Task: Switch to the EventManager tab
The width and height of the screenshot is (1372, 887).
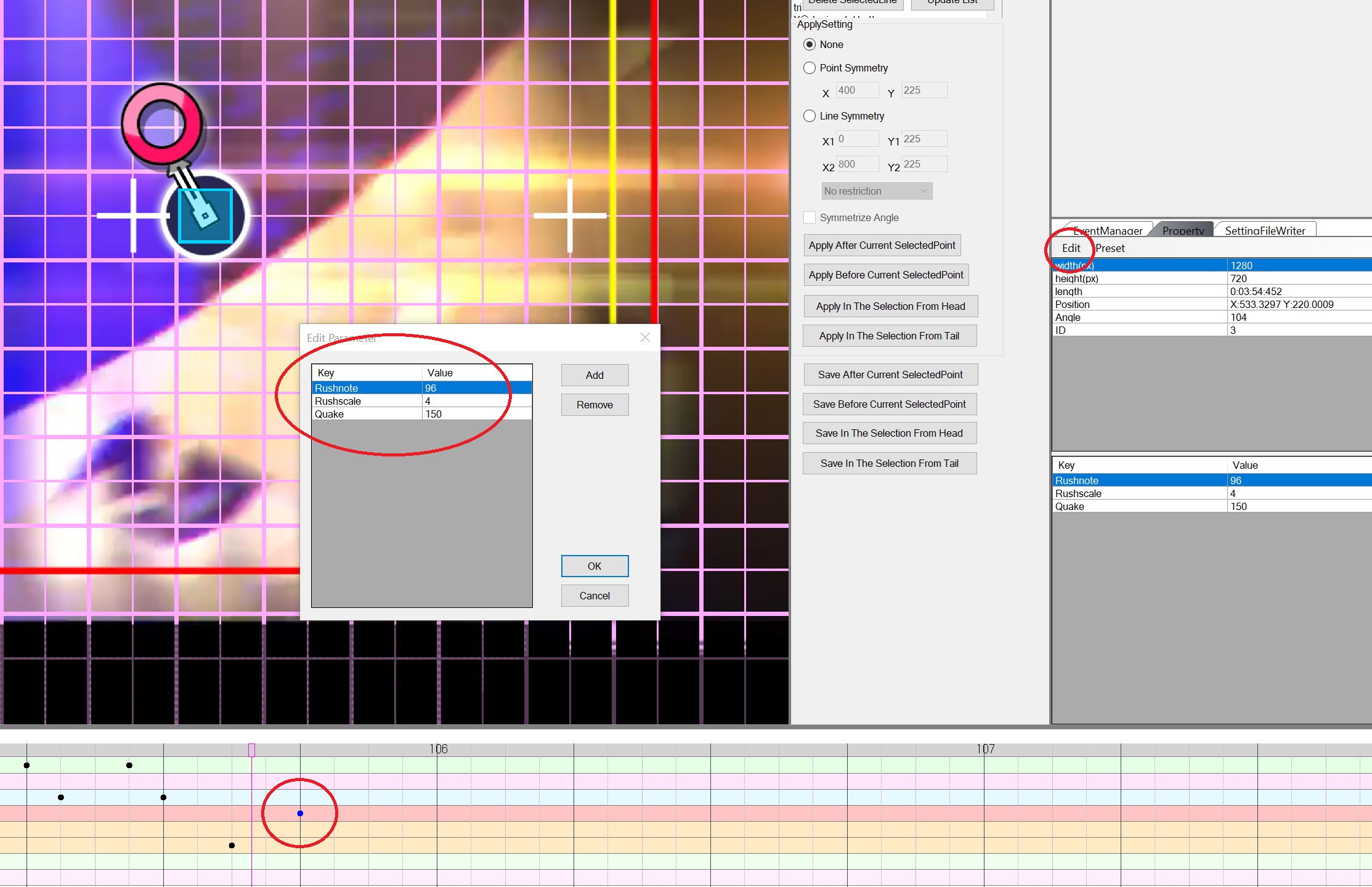Action: [1107, 230]
